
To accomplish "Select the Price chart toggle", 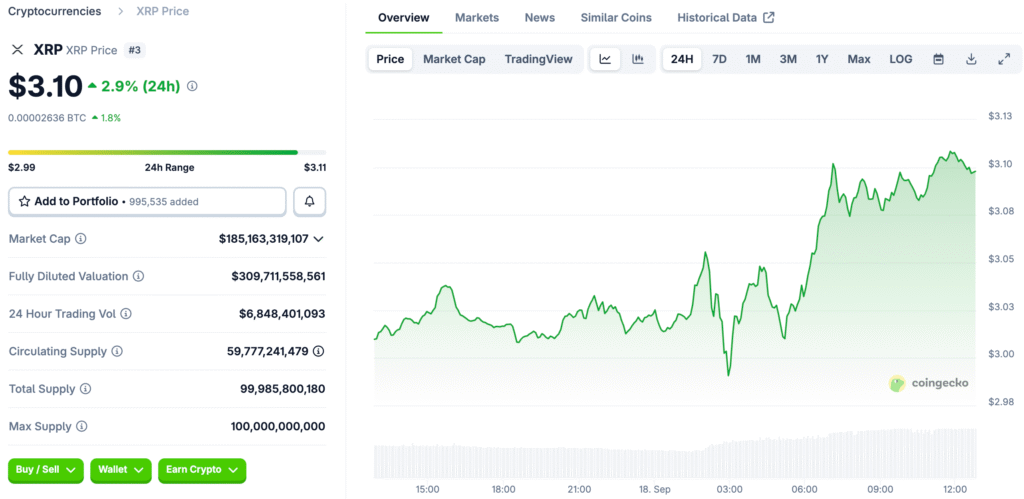I will click(391, 59).
